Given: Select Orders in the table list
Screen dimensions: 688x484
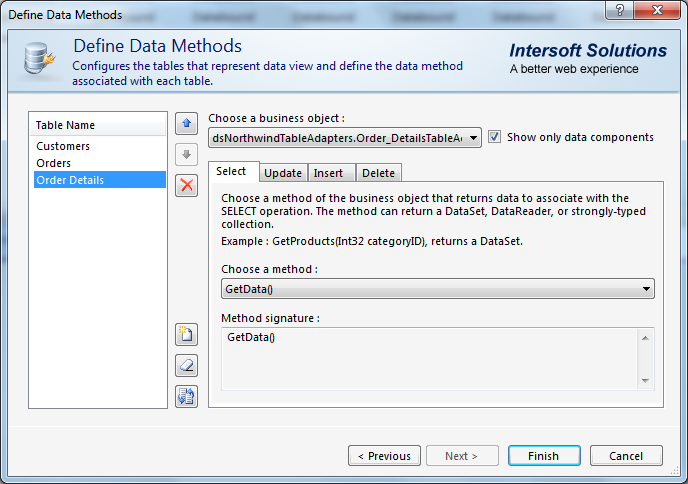Looking at the screenshot, I should pos(54,163).
